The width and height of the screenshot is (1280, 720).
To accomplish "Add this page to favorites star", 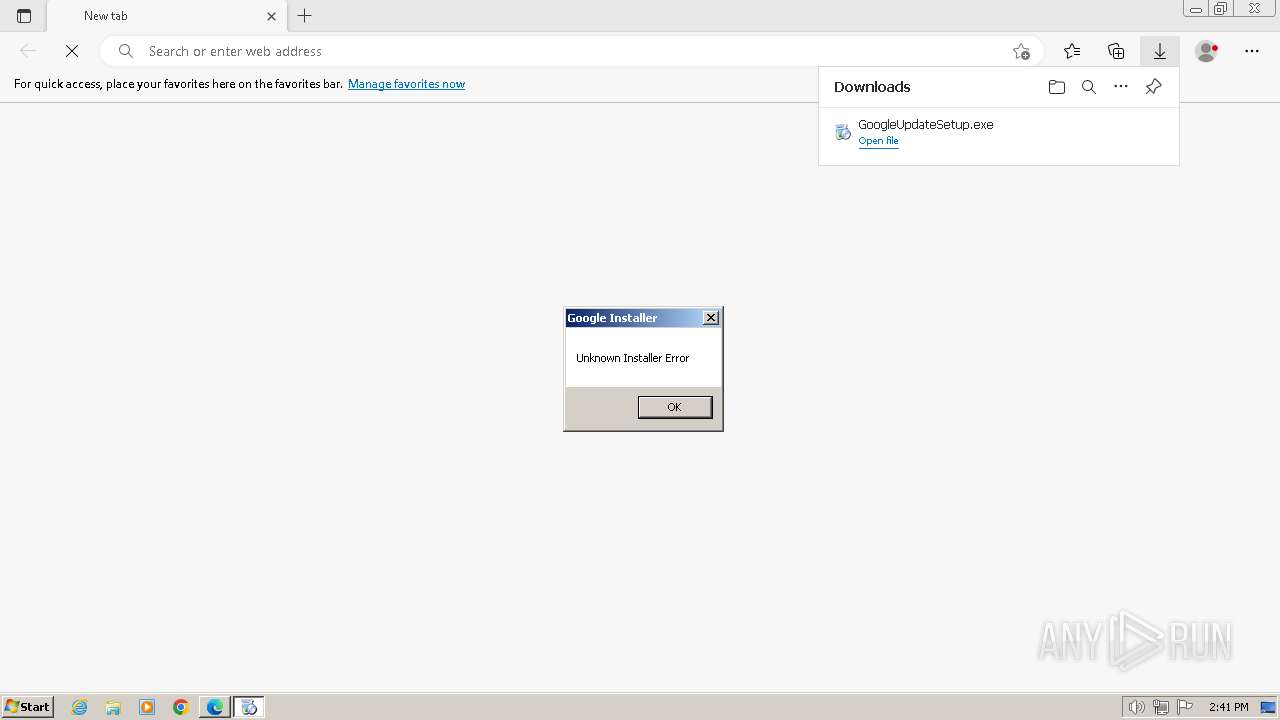I will click(x=1021, y=51).
